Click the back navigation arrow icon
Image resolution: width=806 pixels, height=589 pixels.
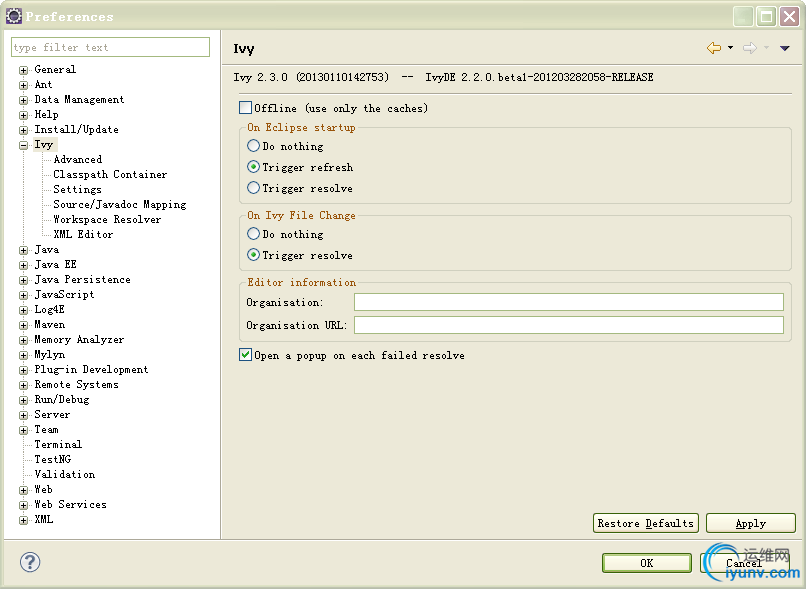(x=713, y=48)
